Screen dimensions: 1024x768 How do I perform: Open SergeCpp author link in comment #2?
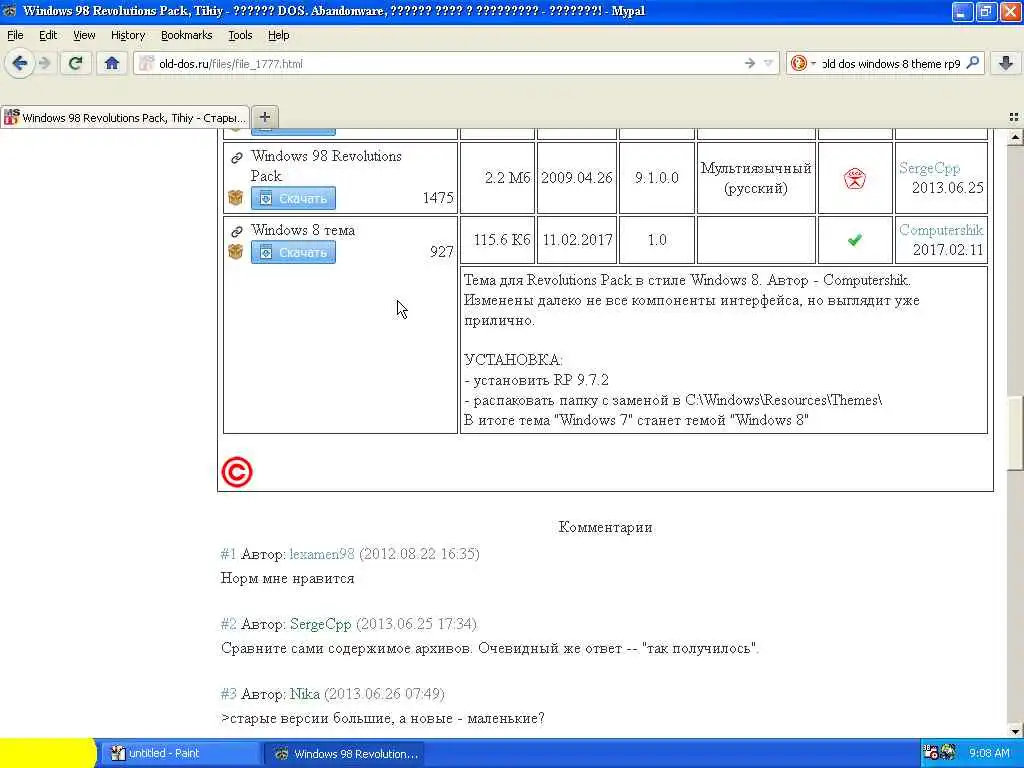[321, 624]
